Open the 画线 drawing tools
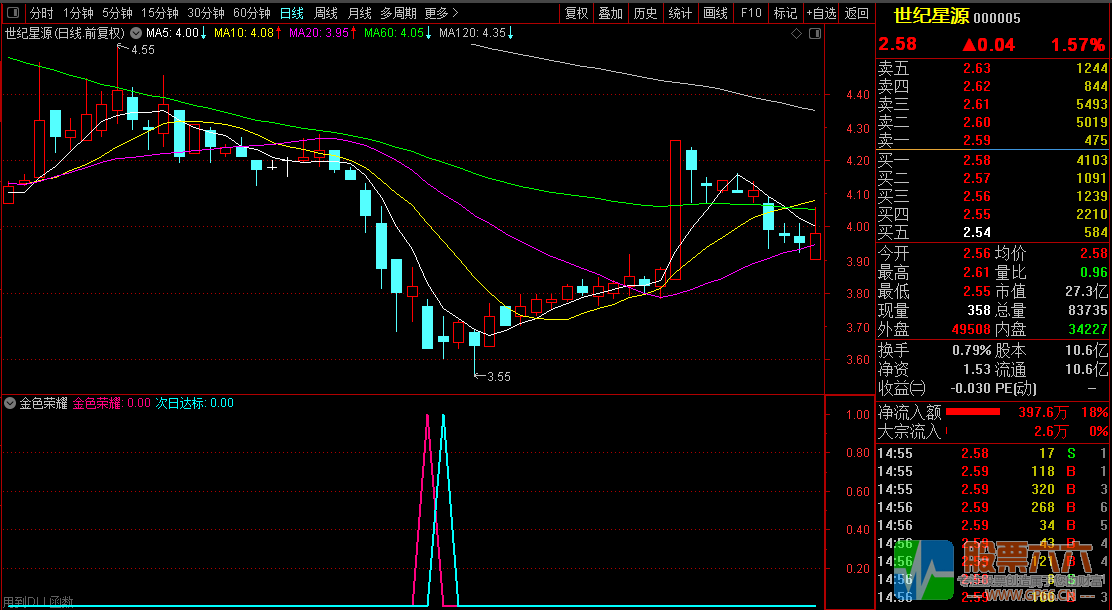Viewport: 1112px width, 610px height. click(715, 13)
